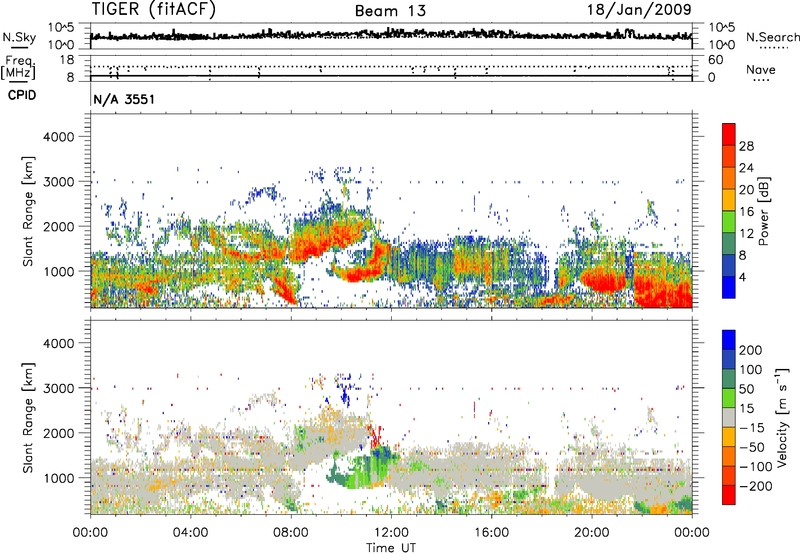
Task: Click the "N.Sky" legend label
Action: [x=19, y=37]
